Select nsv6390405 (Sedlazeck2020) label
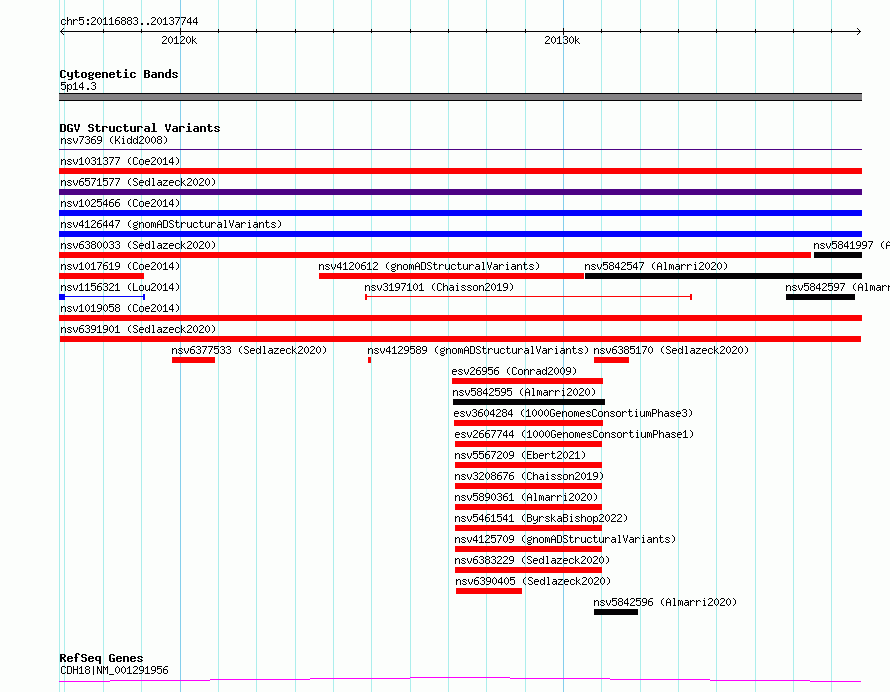 click(533, 581)
